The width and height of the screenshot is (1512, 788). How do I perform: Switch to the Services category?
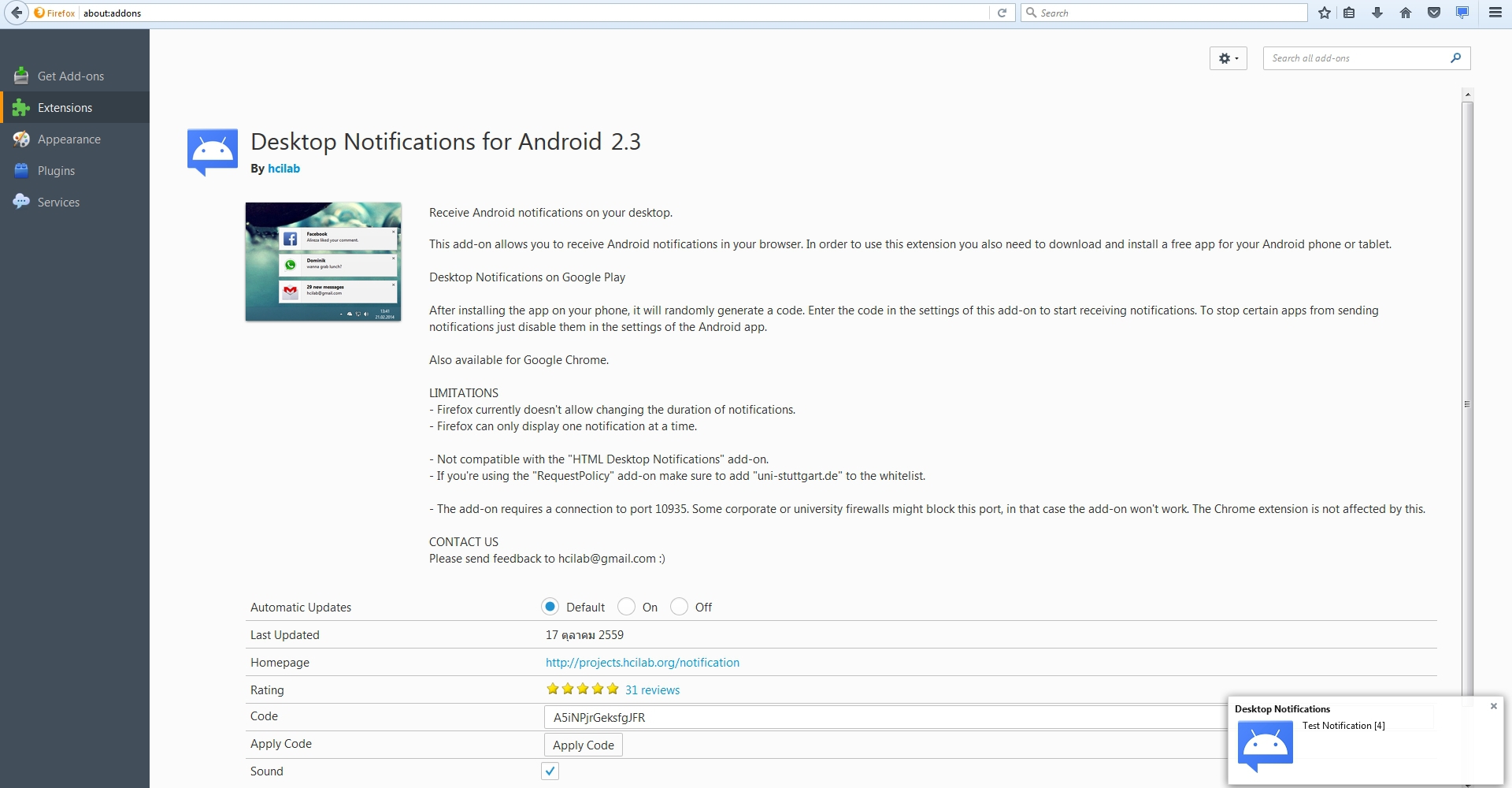click(x=75, y=203)
